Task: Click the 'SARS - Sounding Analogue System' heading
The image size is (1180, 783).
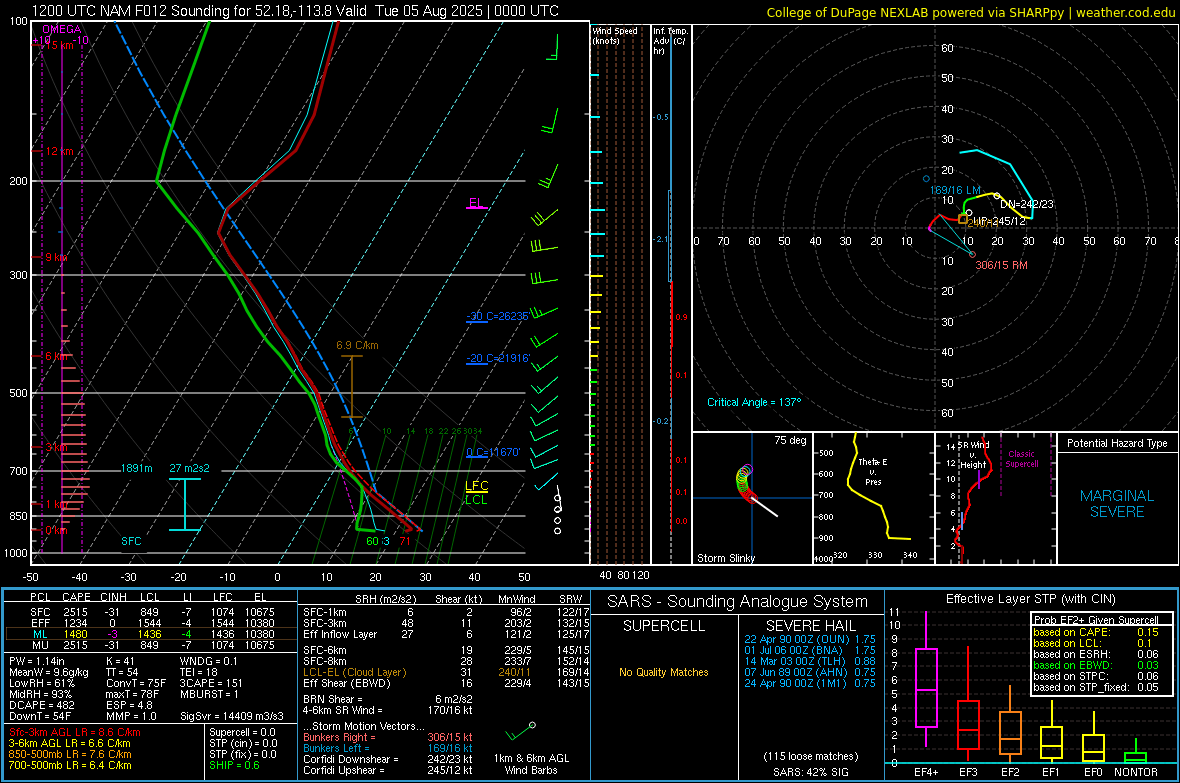Action: click(737, 602)
